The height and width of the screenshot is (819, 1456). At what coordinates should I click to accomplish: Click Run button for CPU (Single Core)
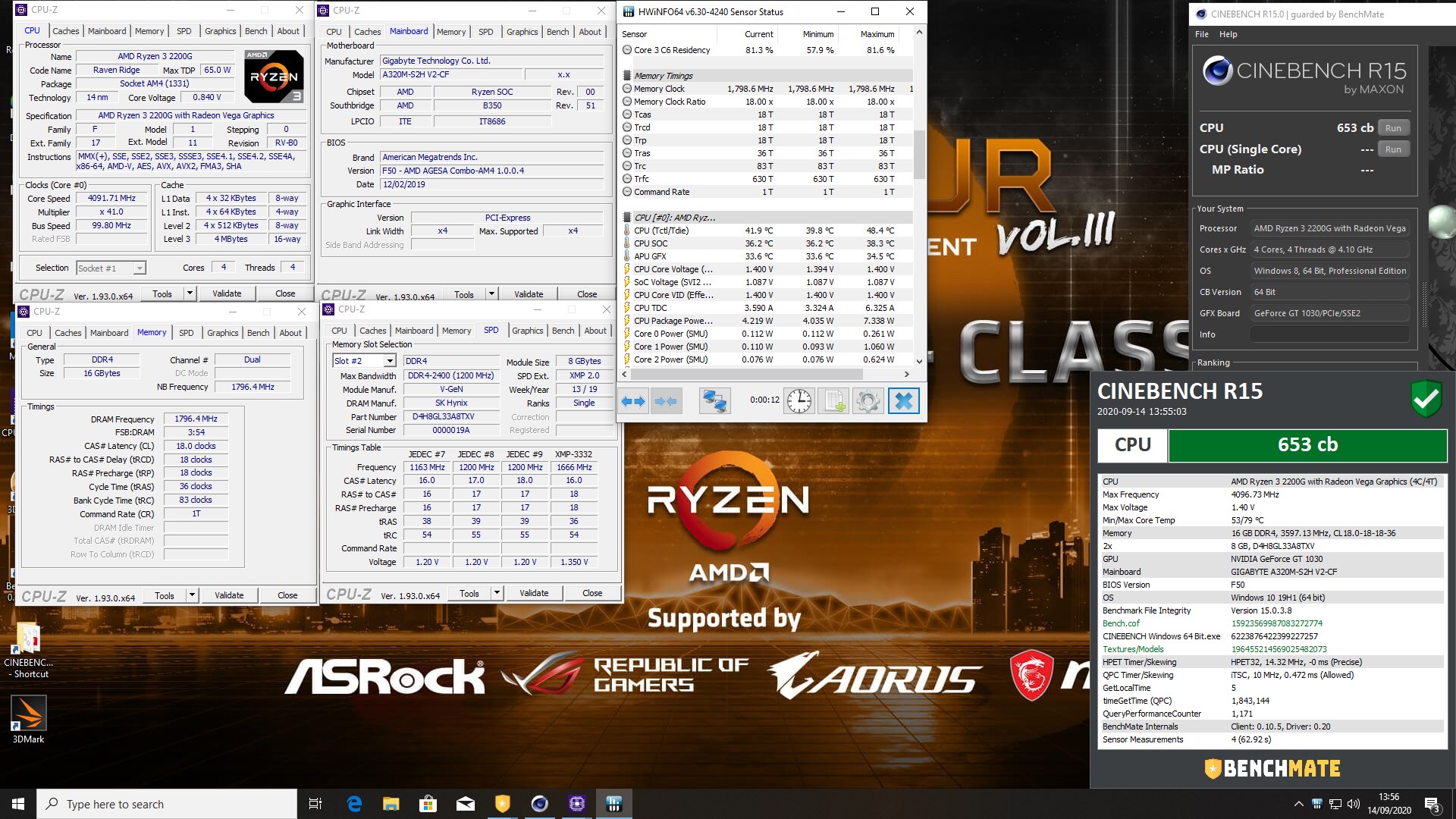pos(1393,149)
